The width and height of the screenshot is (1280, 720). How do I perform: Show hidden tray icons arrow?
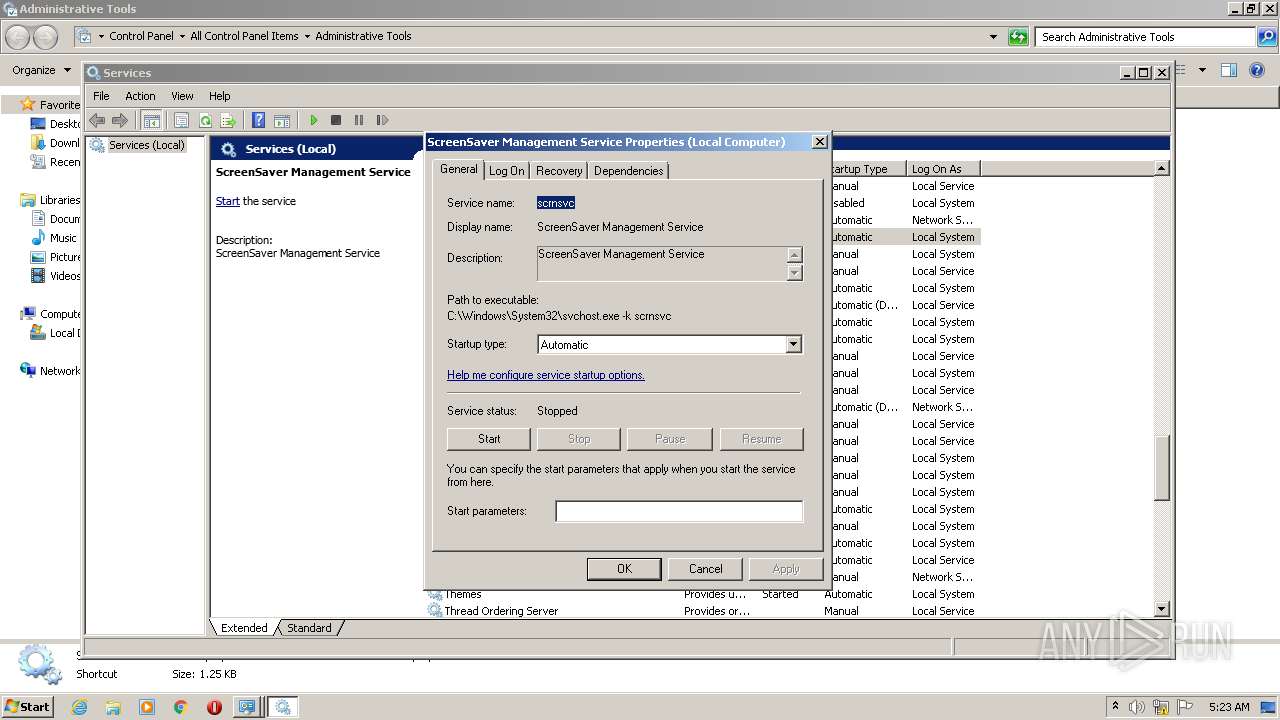[x=1115, y=706]
